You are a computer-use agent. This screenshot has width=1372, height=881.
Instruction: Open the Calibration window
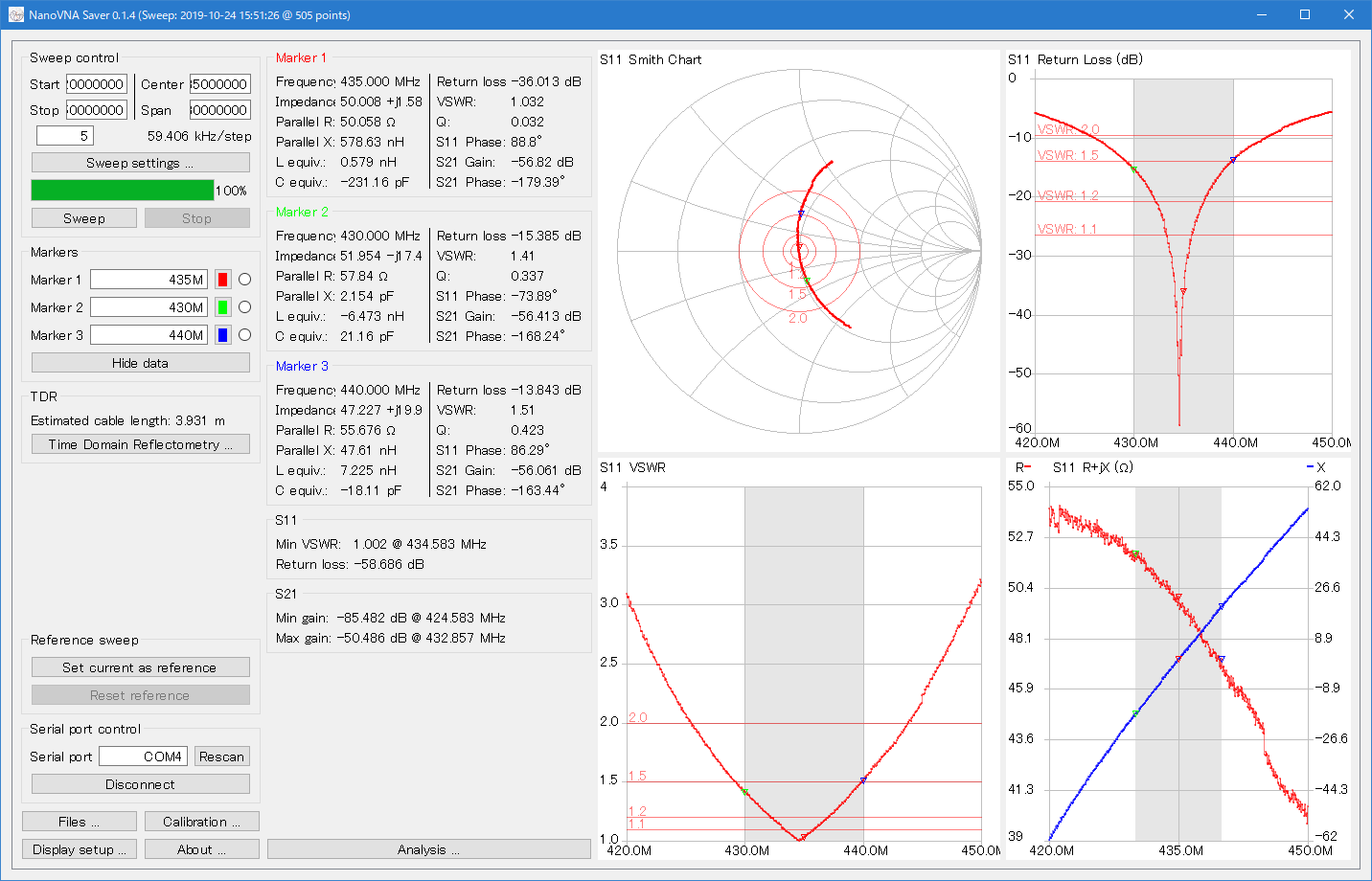[201, 822]
